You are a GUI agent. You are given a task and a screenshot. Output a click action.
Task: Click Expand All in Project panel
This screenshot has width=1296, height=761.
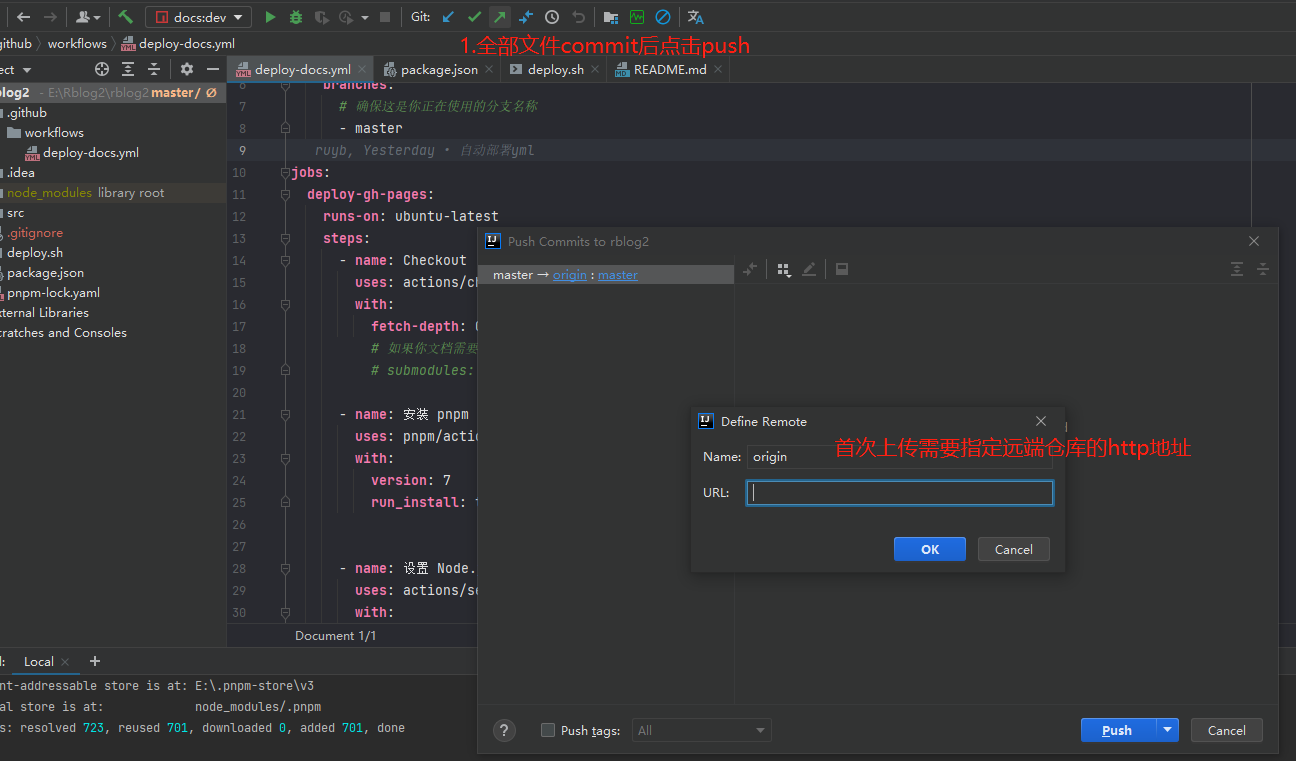click(x=128, y=69)
